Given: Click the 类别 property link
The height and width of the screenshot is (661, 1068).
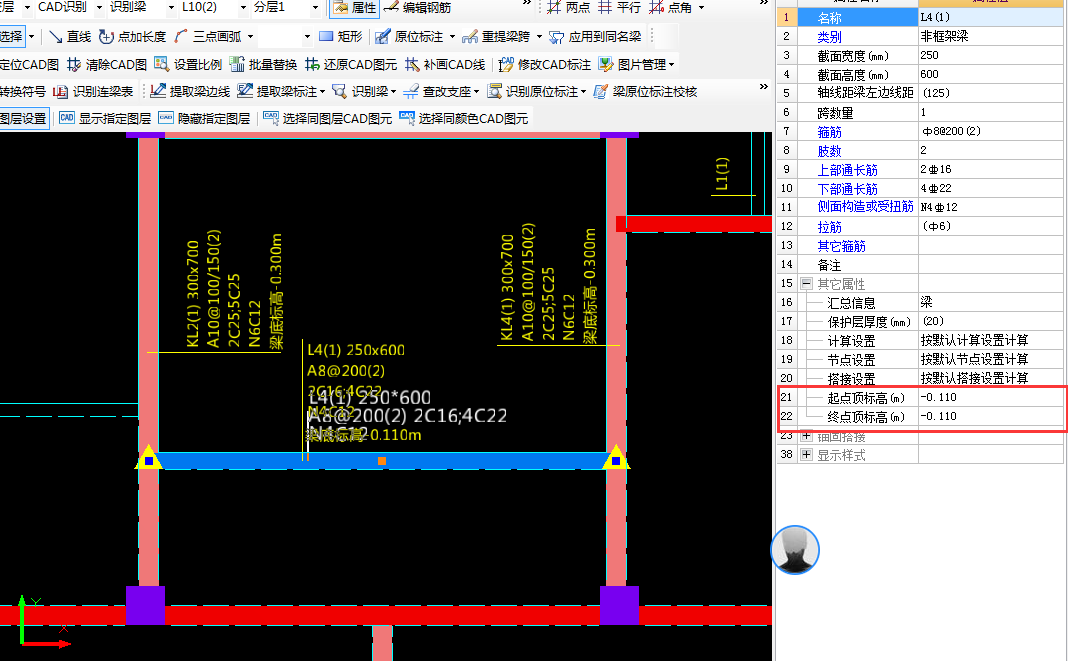Looking at the screenshot, I should [x=829, y=37].
